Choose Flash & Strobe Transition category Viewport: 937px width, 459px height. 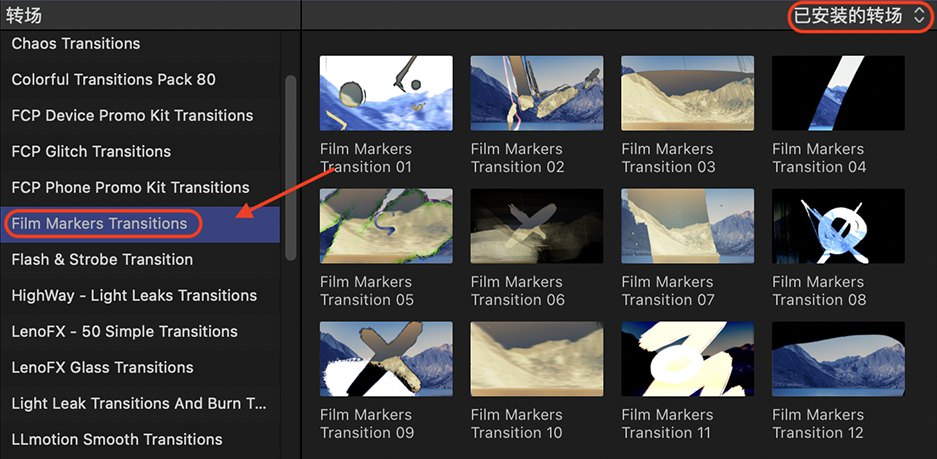[x=140, y=259]
